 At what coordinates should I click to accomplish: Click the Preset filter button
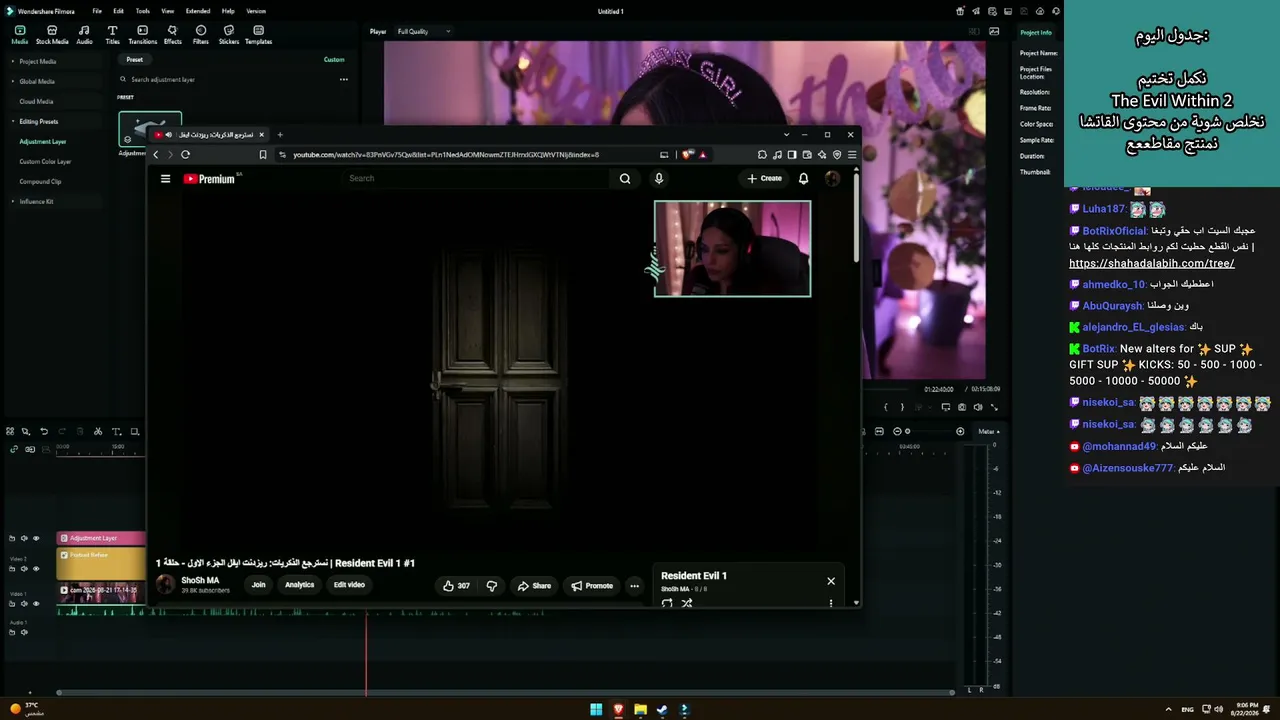[134, 59]
